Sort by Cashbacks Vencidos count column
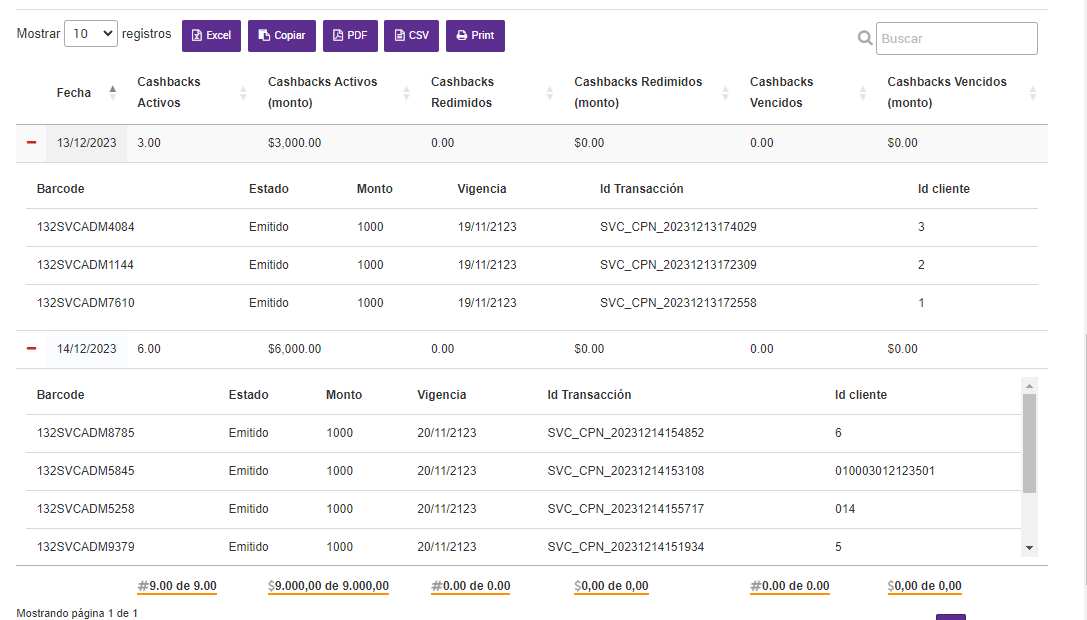This screenshot has width=1087, height=620. coord(863,92)
